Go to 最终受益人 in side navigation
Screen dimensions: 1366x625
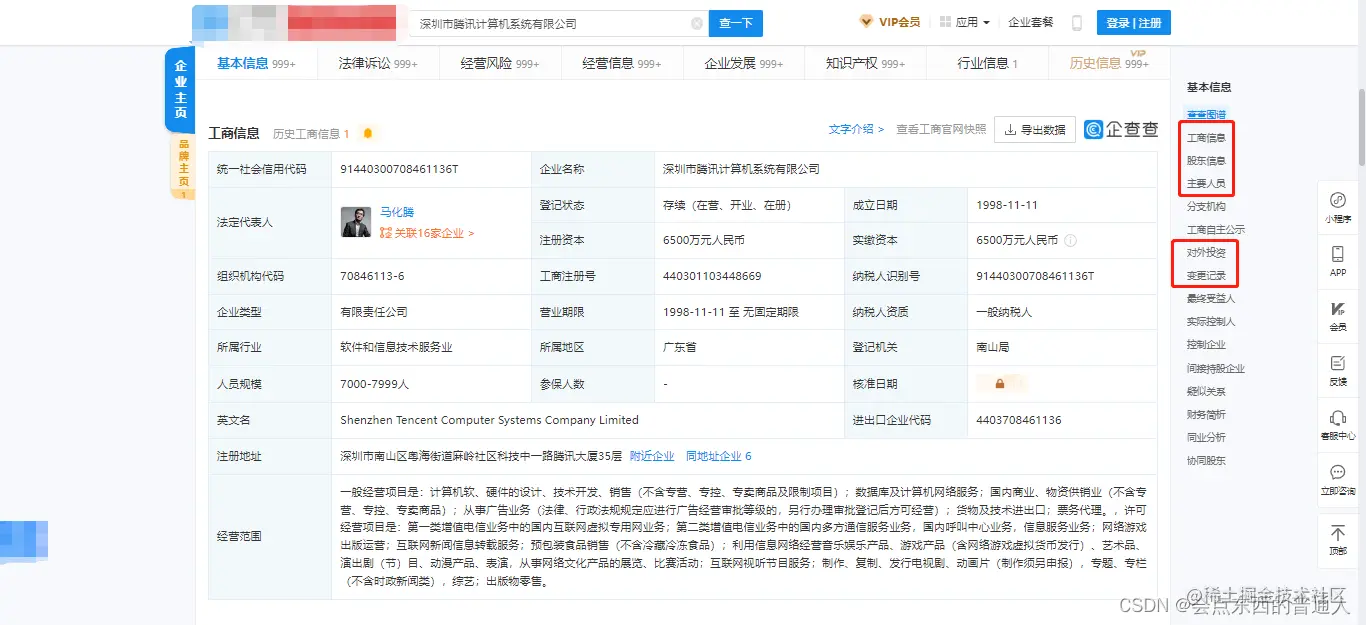pyautogui.click(x=1211, y=299)
